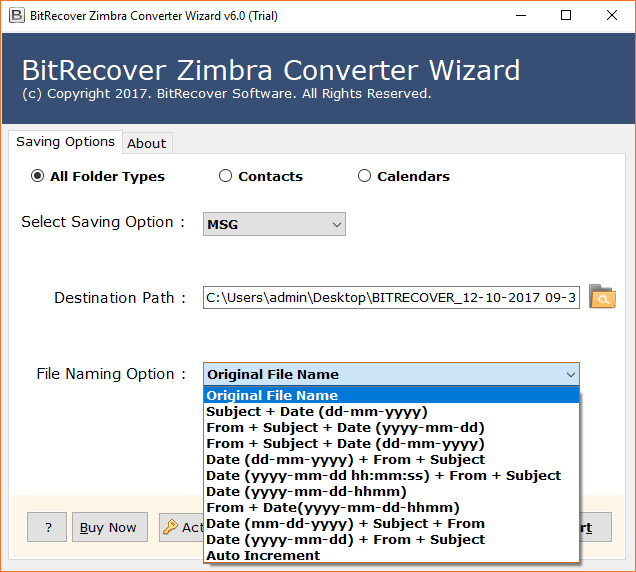Screen dimensions: 636x572
Task: Click the Activate button with key icon
Action: (181, 527)
